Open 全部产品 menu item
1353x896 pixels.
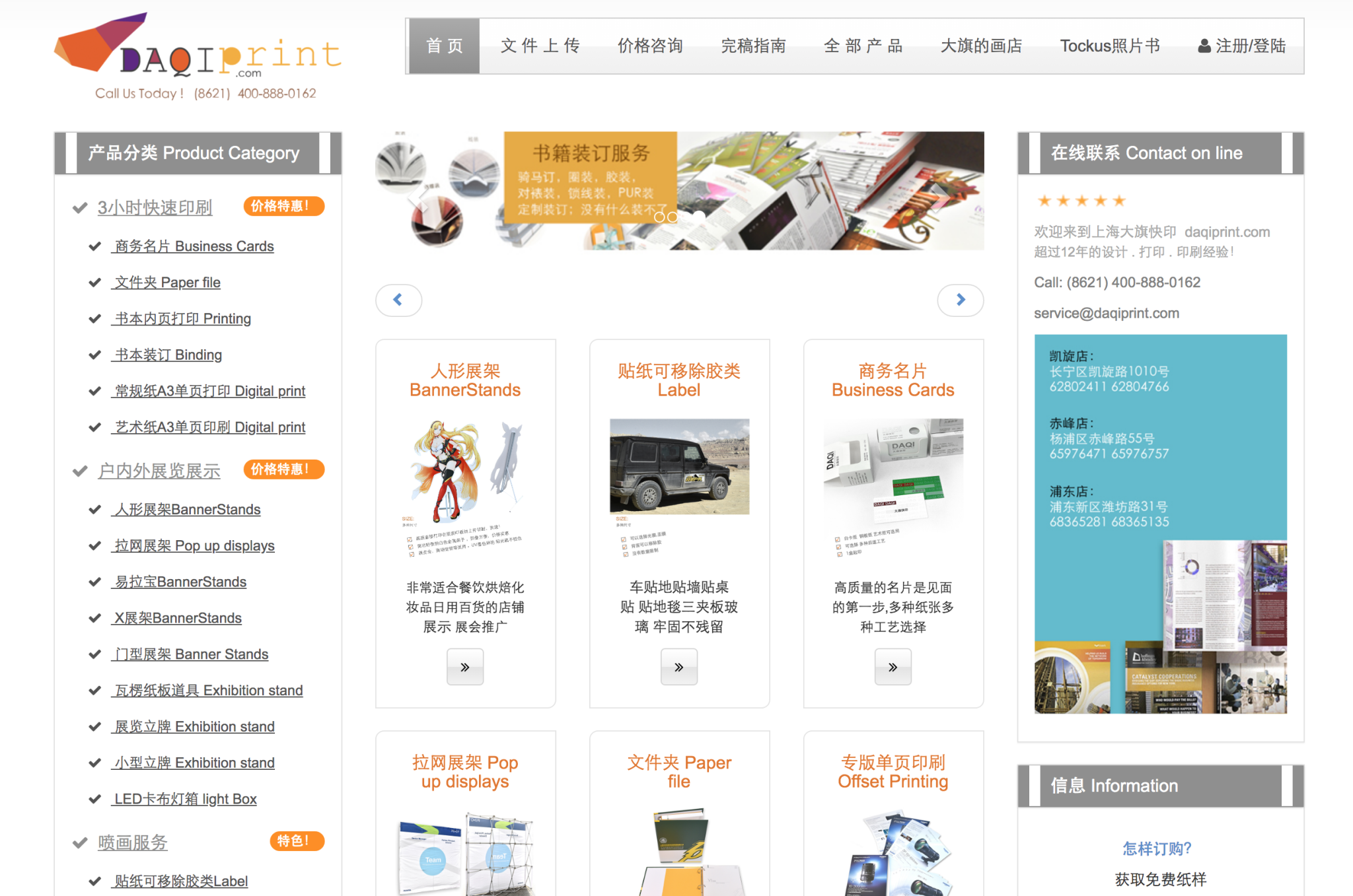click(x=863, y=46)
